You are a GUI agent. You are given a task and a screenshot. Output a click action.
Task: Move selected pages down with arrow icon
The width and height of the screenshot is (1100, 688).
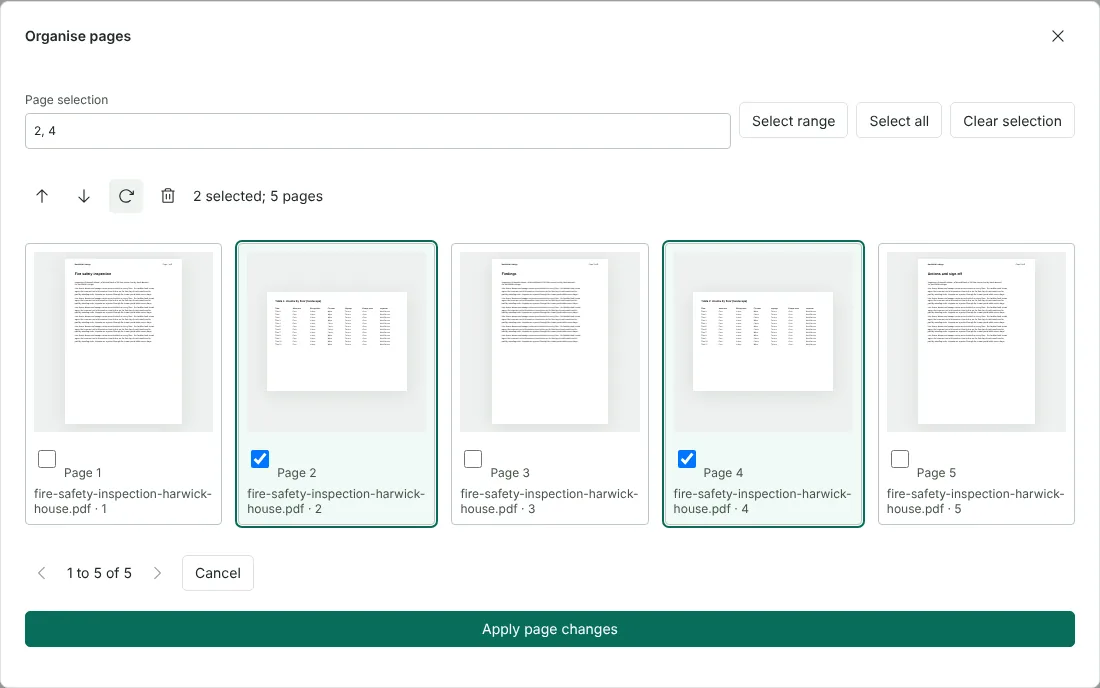84,196
